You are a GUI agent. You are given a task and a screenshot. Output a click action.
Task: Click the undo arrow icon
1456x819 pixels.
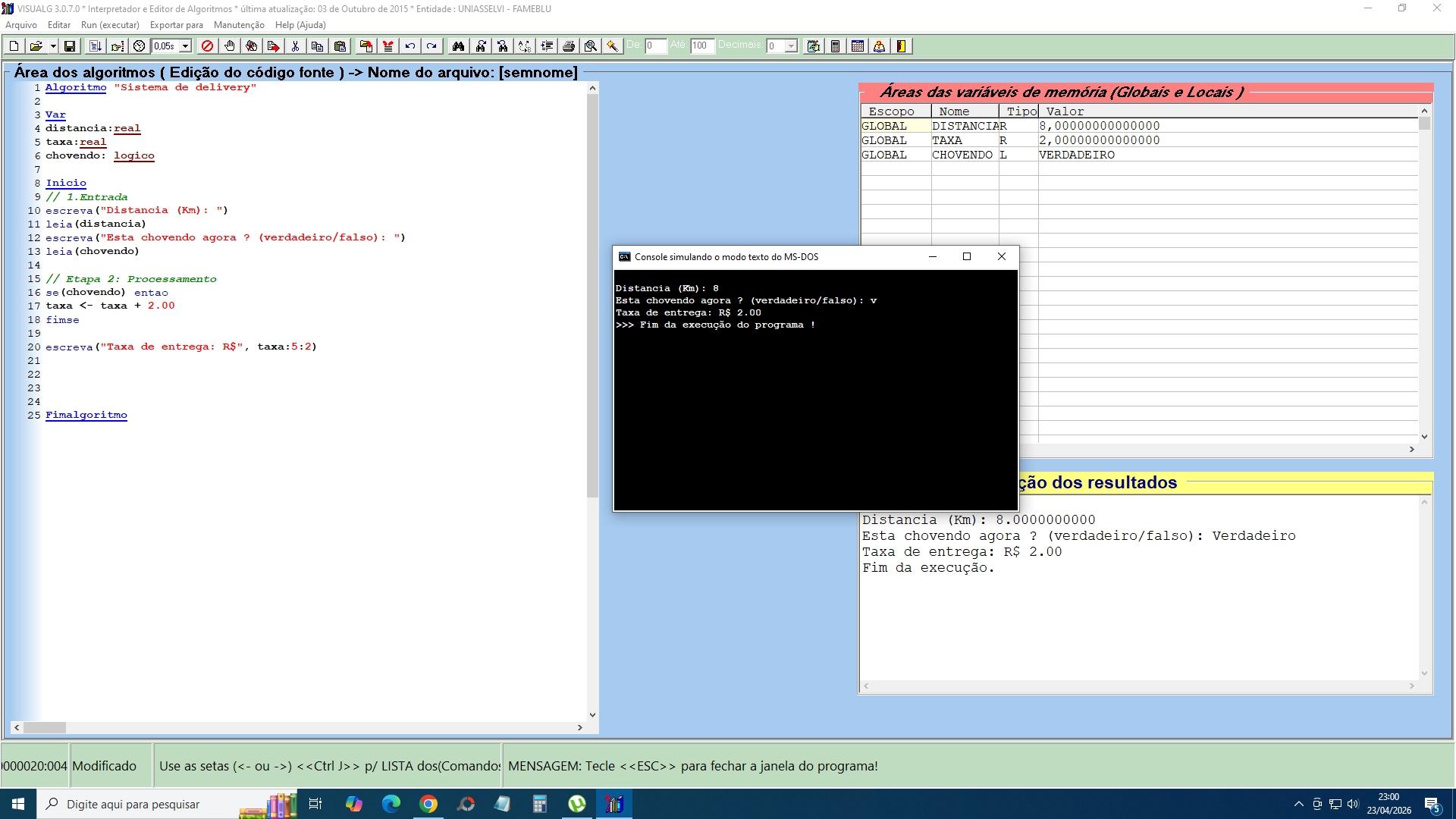coord(409,46)
